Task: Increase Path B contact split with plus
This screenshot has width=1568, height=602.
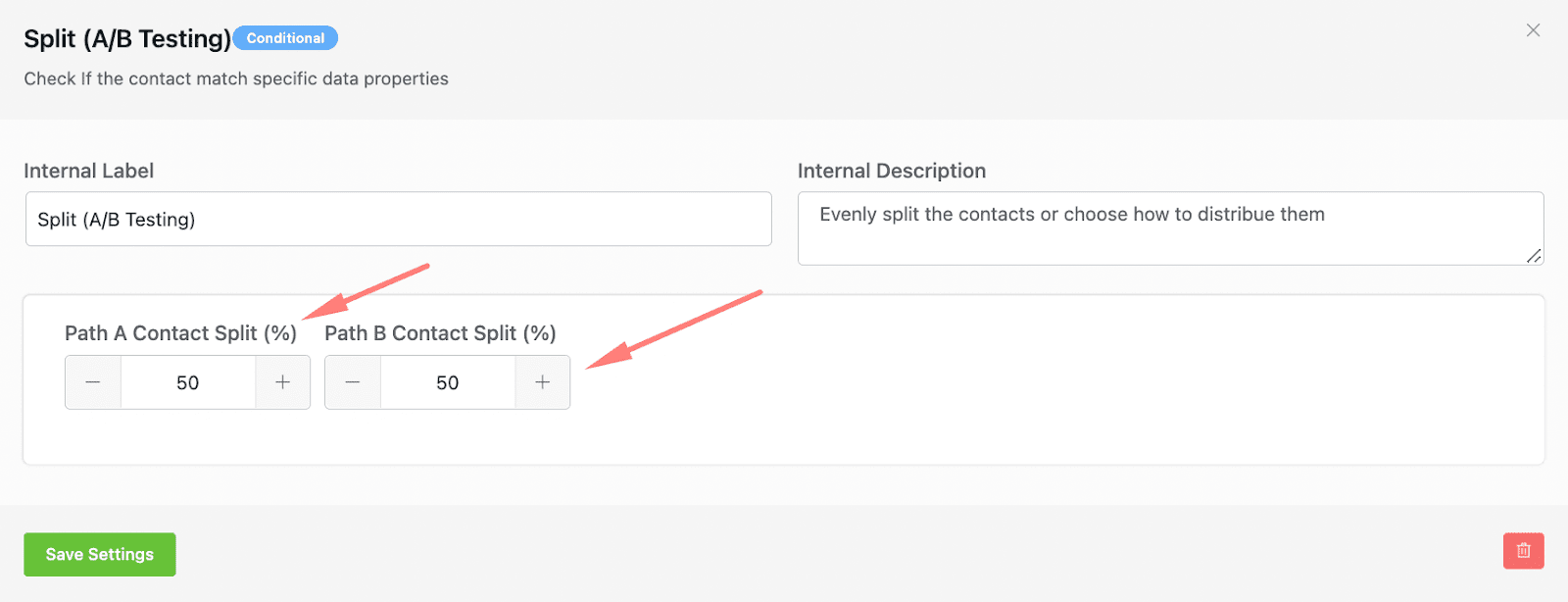Action: 542,382
